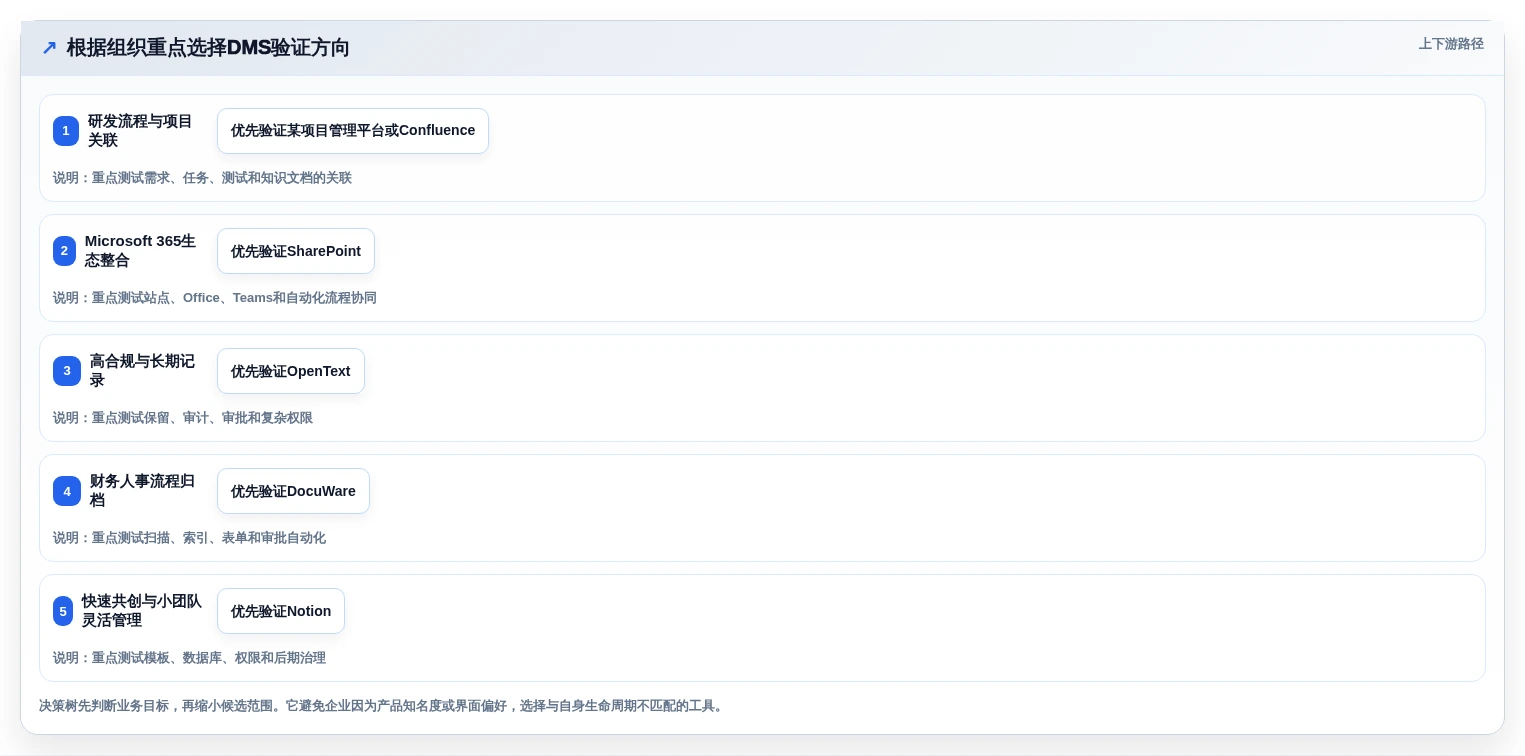Click the arrow icon beside the DMS title
Image resolution: width=1525 pixels, height=756 pixels.
tap(49, 48)
